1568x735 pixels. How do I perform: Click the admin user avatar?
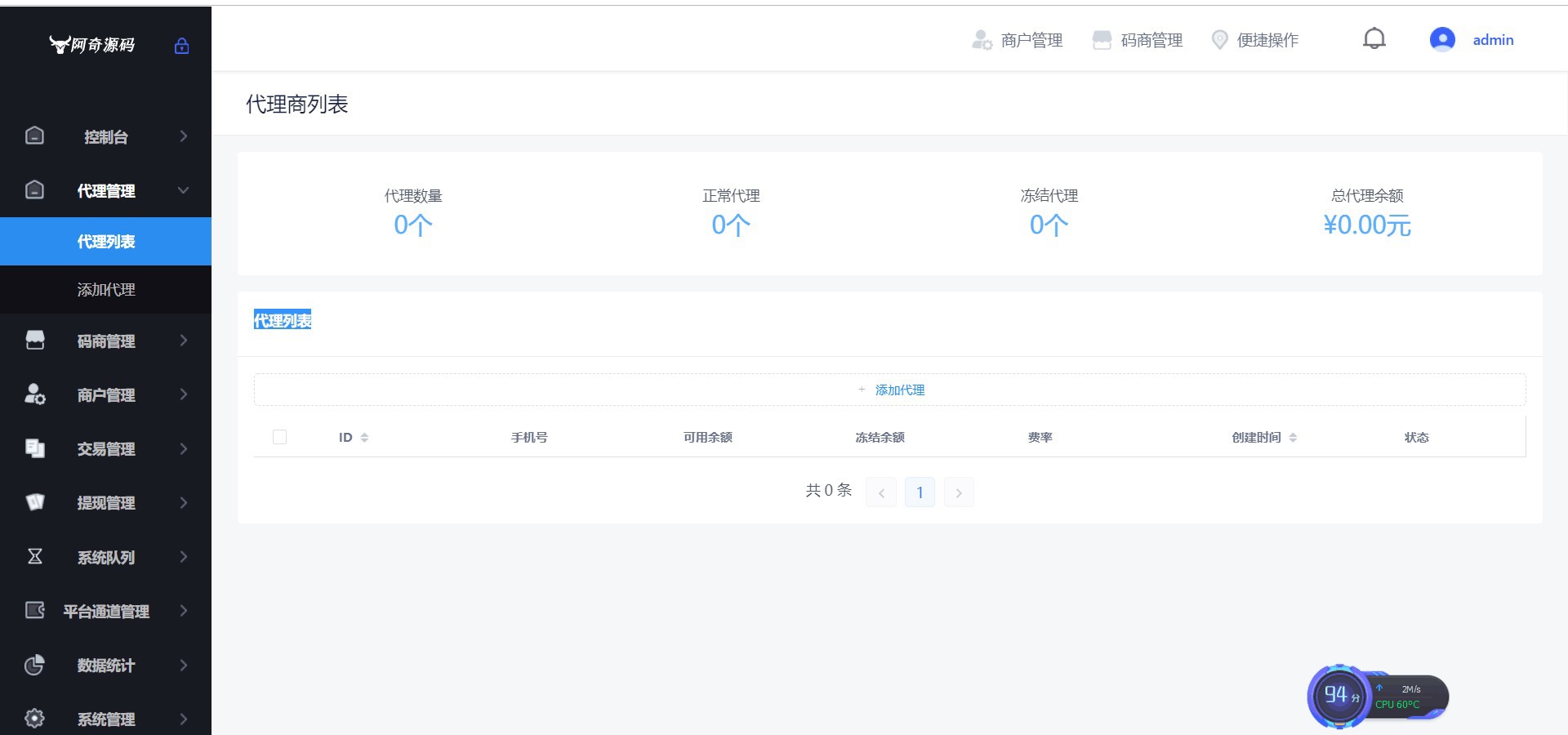[x=1441, y=39]
